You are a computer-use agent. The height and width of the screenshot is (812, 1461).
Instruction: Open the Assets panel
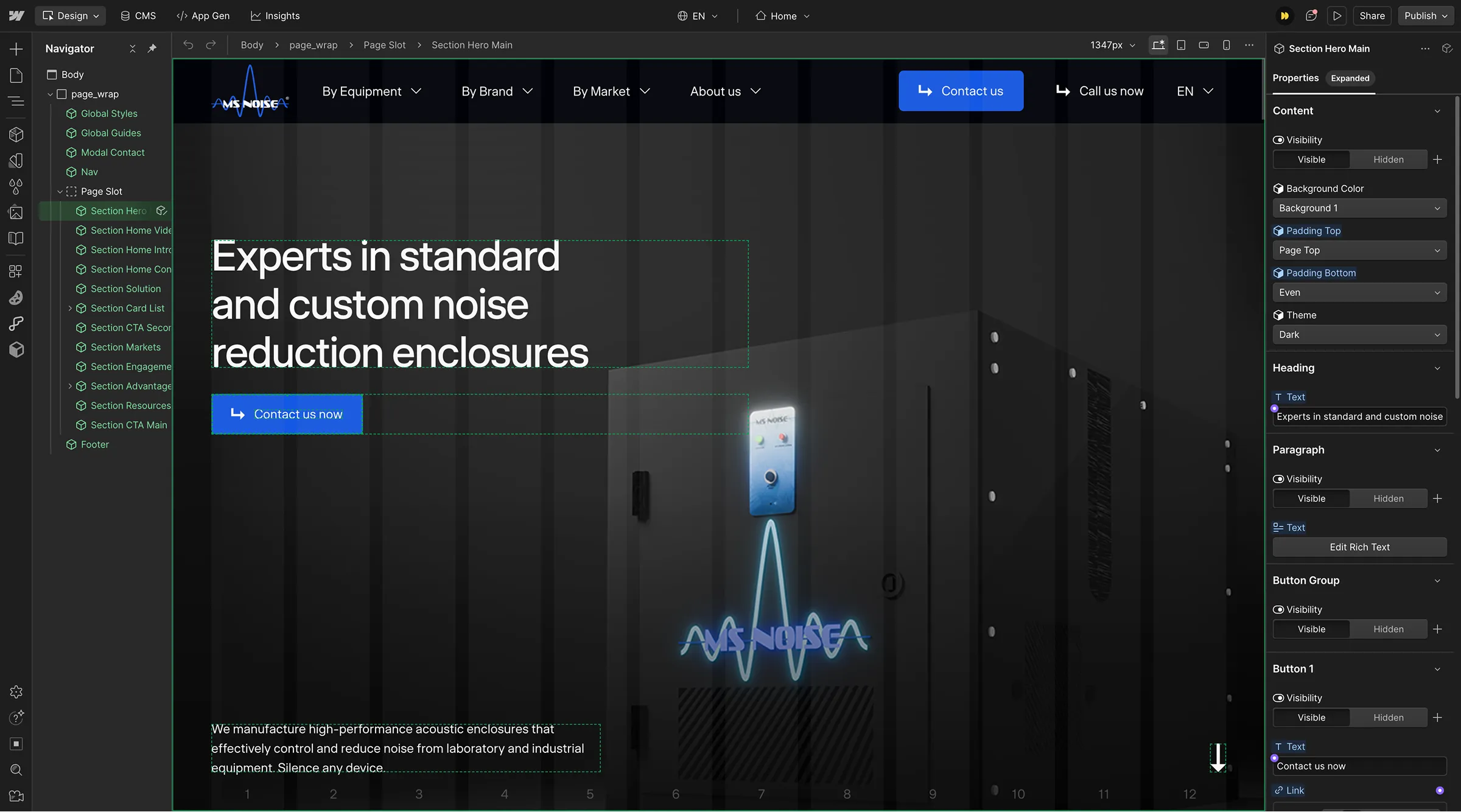pos(16,212)
